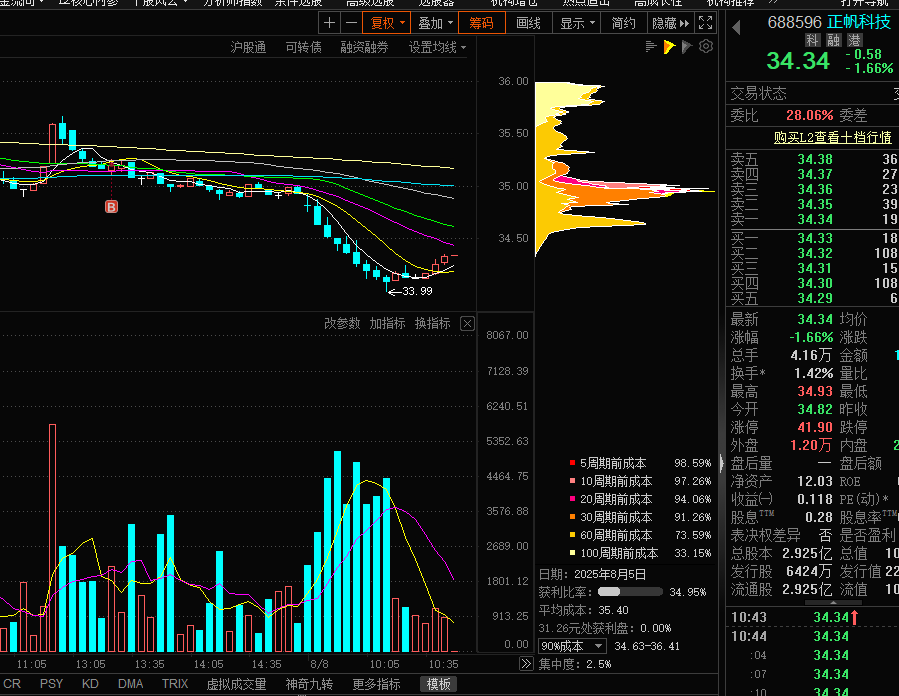Open the 90%成本 cost range dropdown
Image resolution: width=899 pixels, height=696 pixels.
(x=572, y=646)
